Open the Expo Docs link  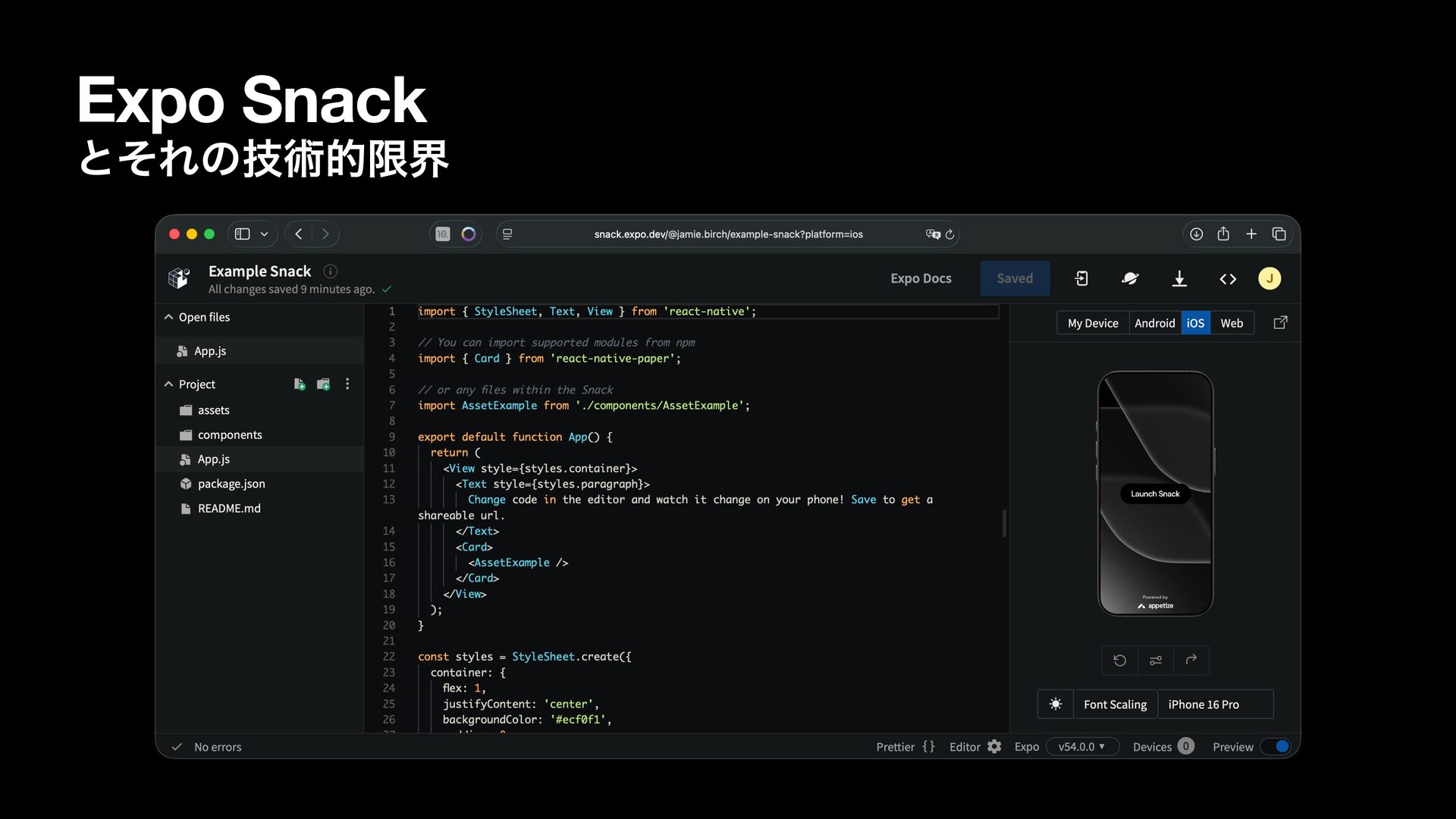pos(921,278)
